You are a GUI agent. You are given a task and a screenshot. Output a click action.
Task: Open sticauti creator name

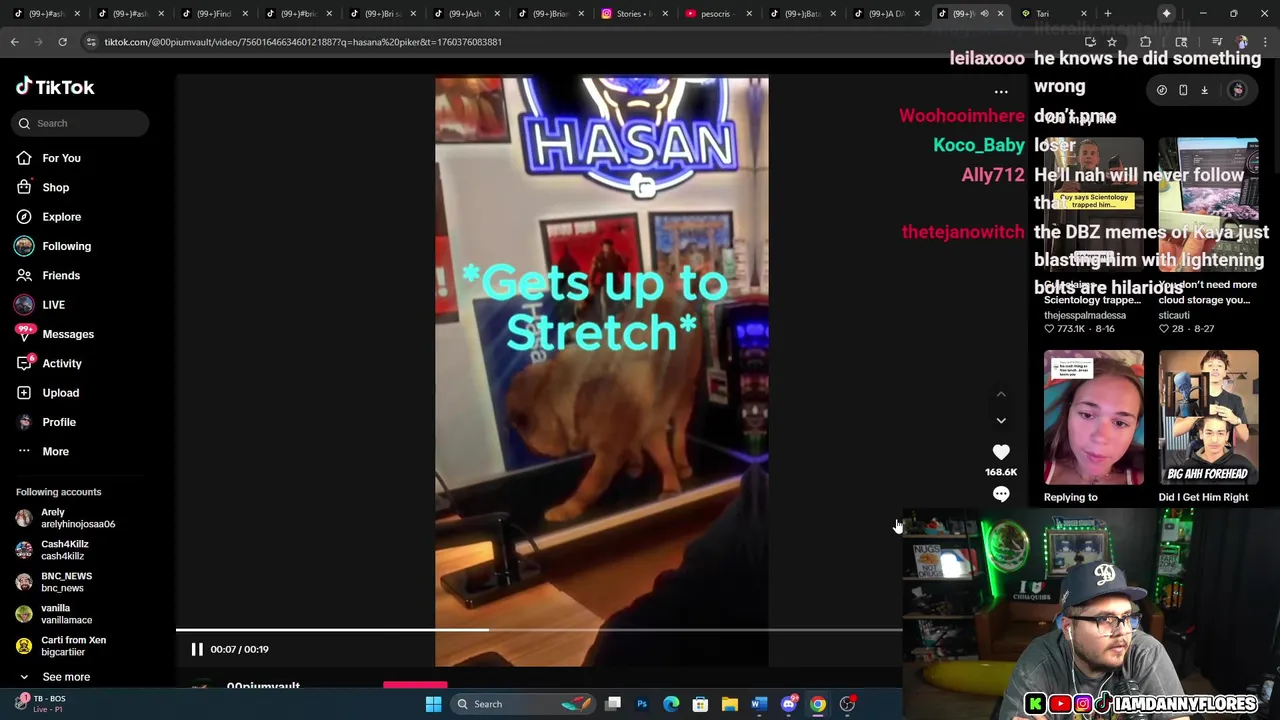[1174, 315]
